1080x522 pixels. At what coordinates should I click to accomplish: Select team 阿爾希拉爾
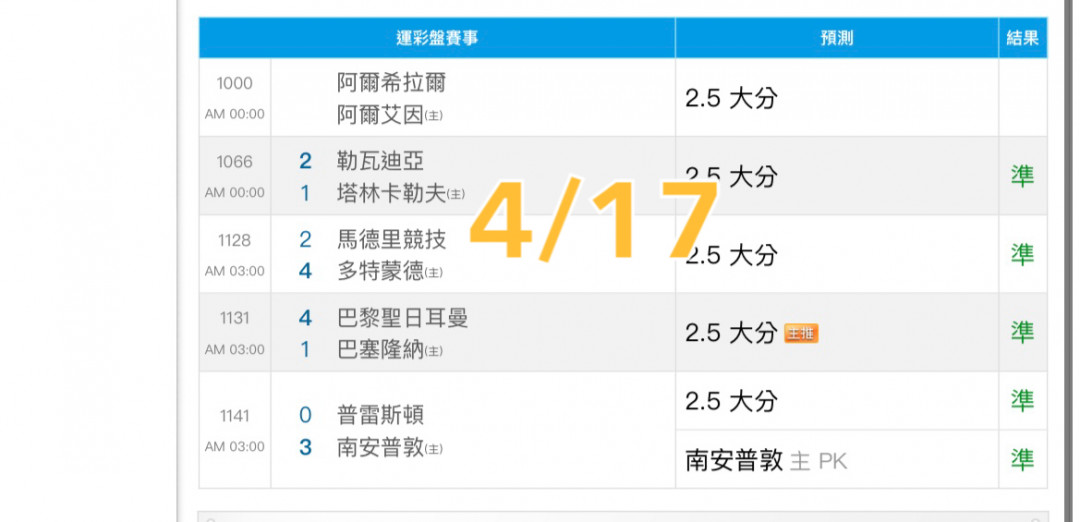tap(391, 83)
